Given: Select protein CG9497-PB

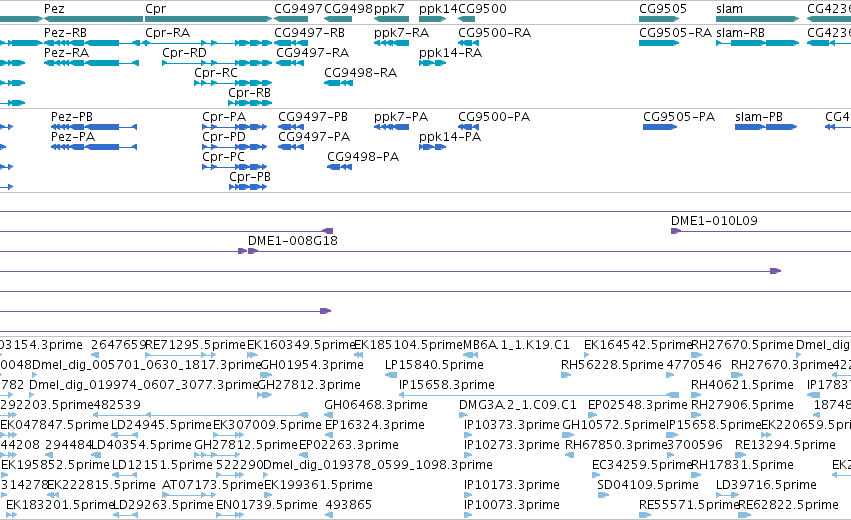Looking at the screenshot, I should [x=291, y=127].
